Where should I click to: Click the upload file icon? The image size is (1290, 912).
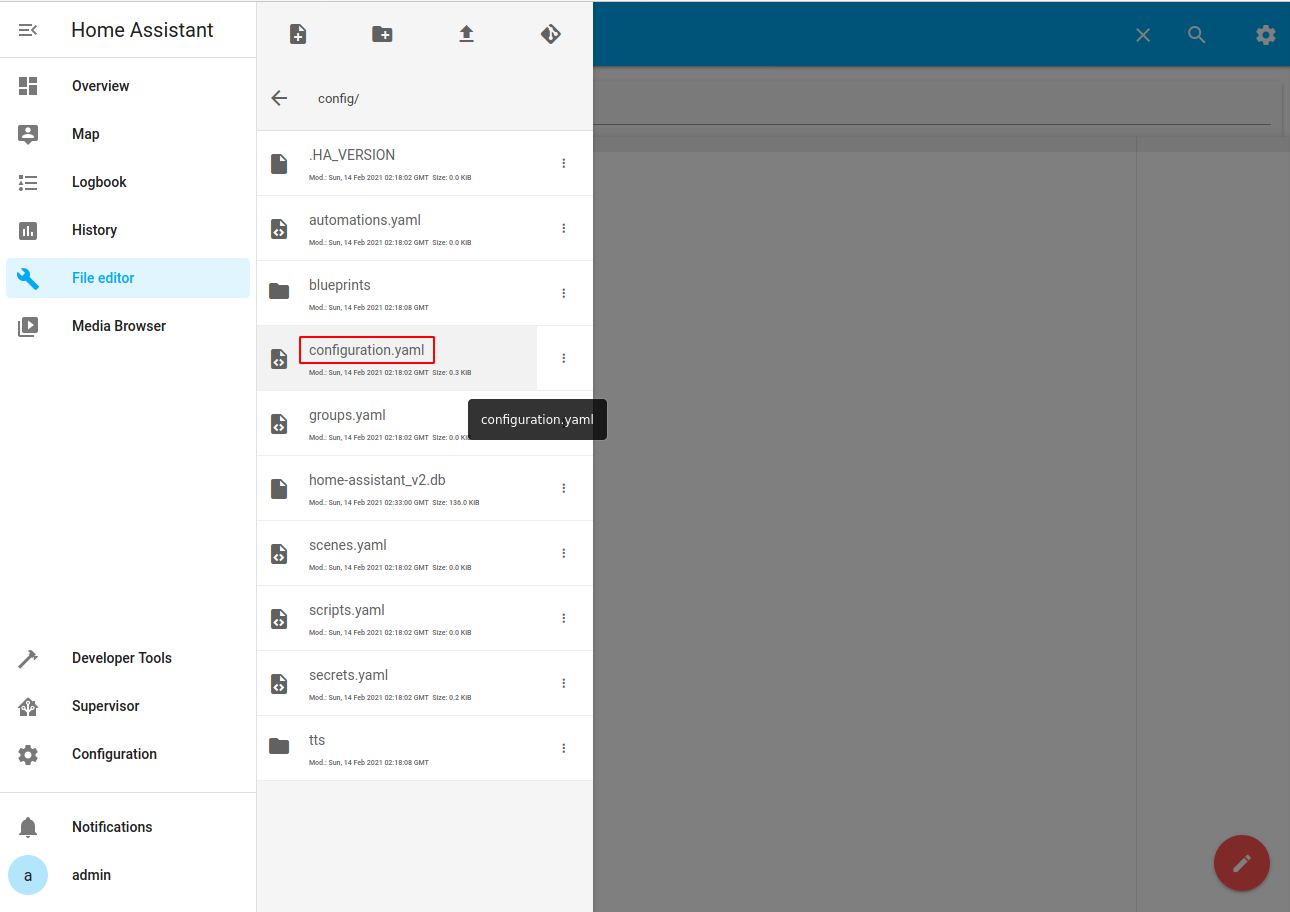(x=466, y=34)
